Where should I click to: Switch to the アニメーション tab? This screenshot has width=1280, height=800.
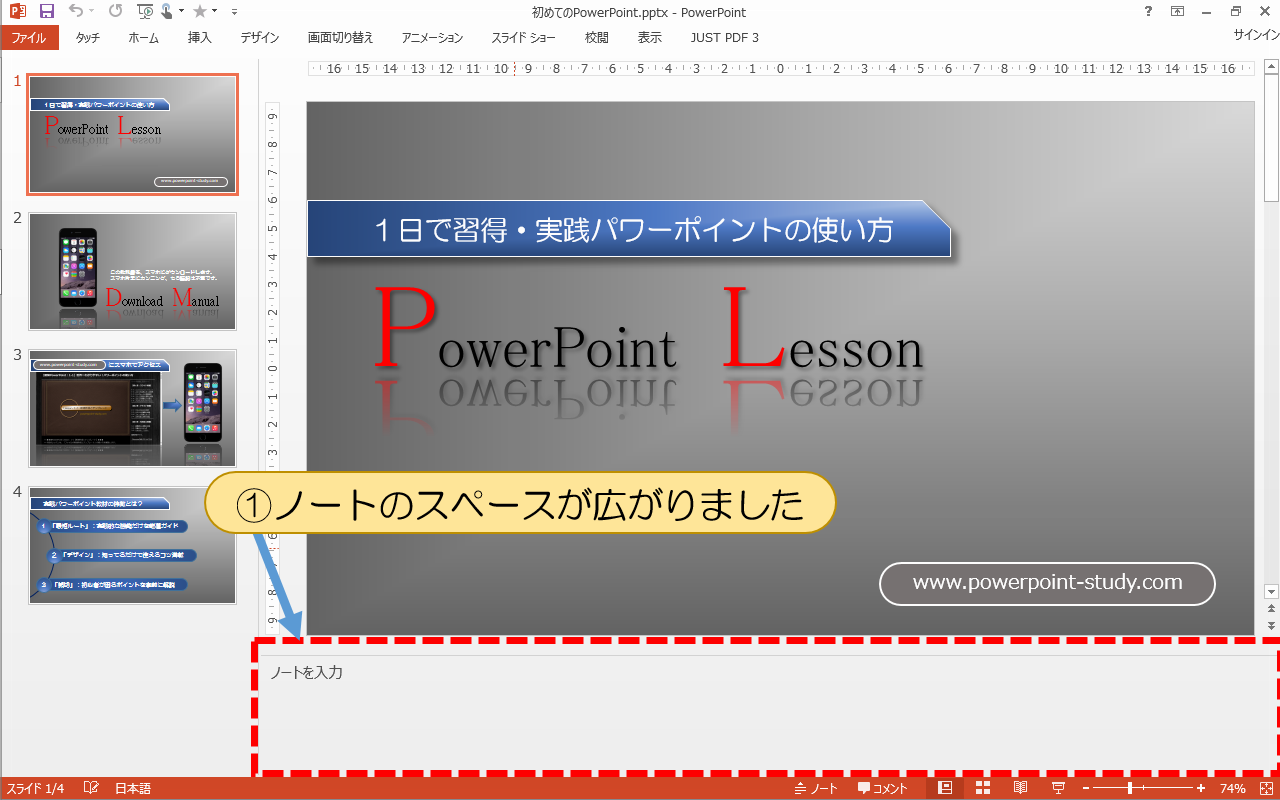(433, 38)
